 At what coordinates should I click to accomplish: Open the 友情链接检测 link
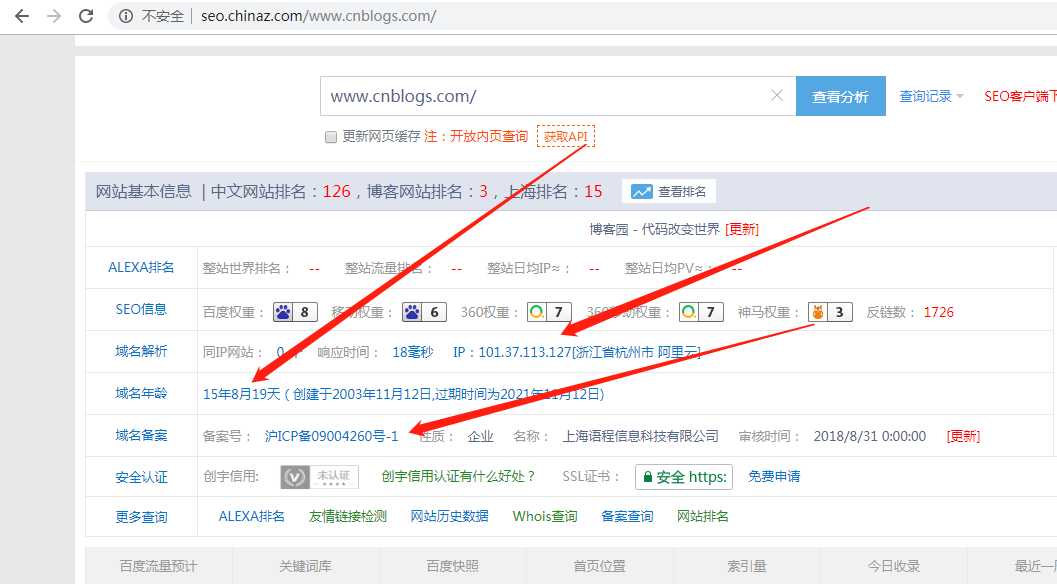point(348,517)
